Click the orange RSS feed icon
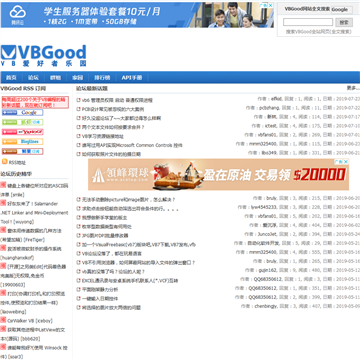360x360 pixels. 5,162
